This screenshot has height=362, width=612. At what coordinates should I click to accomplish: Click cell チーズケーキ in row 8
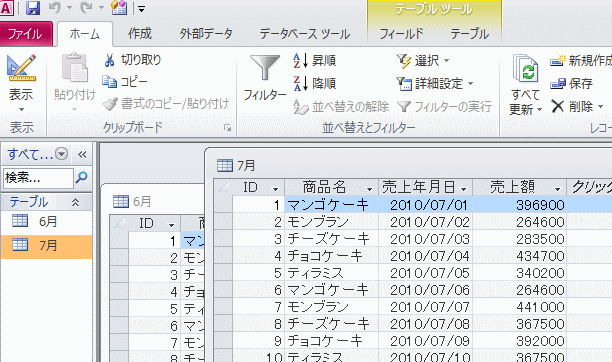(331, 324)
